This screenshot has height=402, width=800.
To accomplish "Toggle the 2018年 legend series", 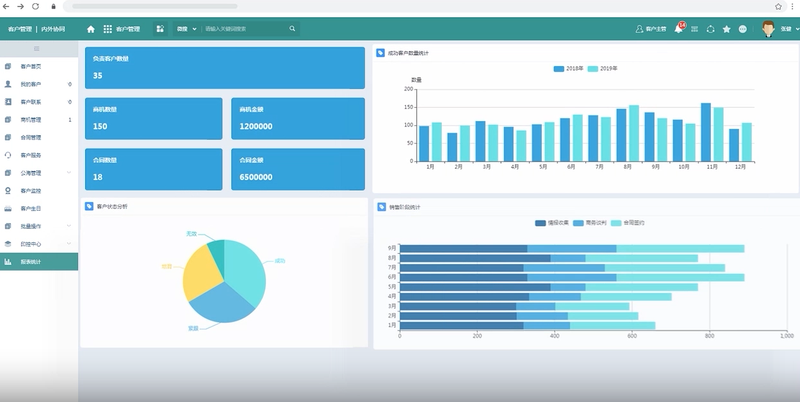I will click(568, 68).
